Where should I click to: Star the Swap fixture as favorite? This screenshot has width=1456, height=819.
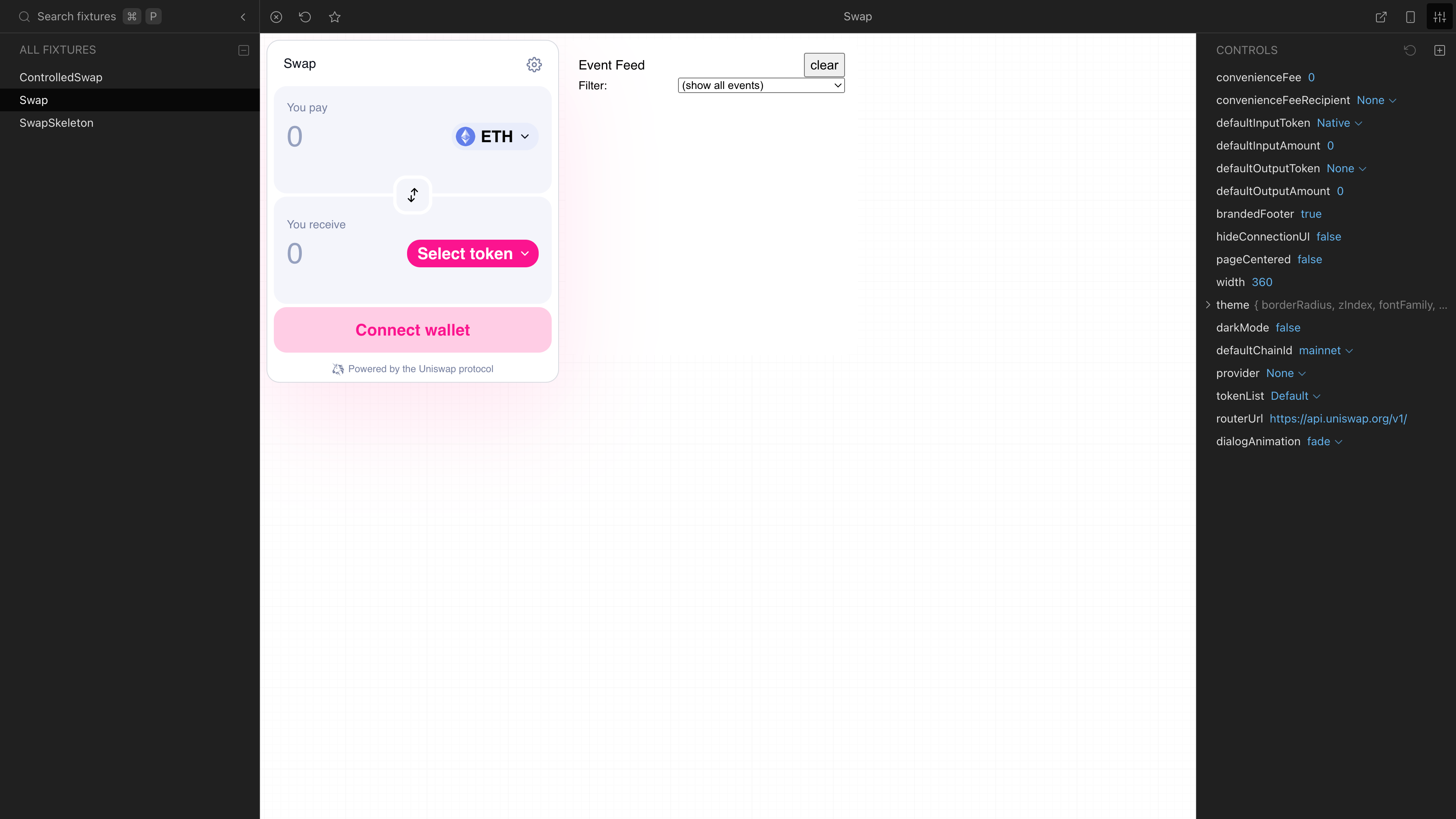pyautogui.click(x=335, y=17)
